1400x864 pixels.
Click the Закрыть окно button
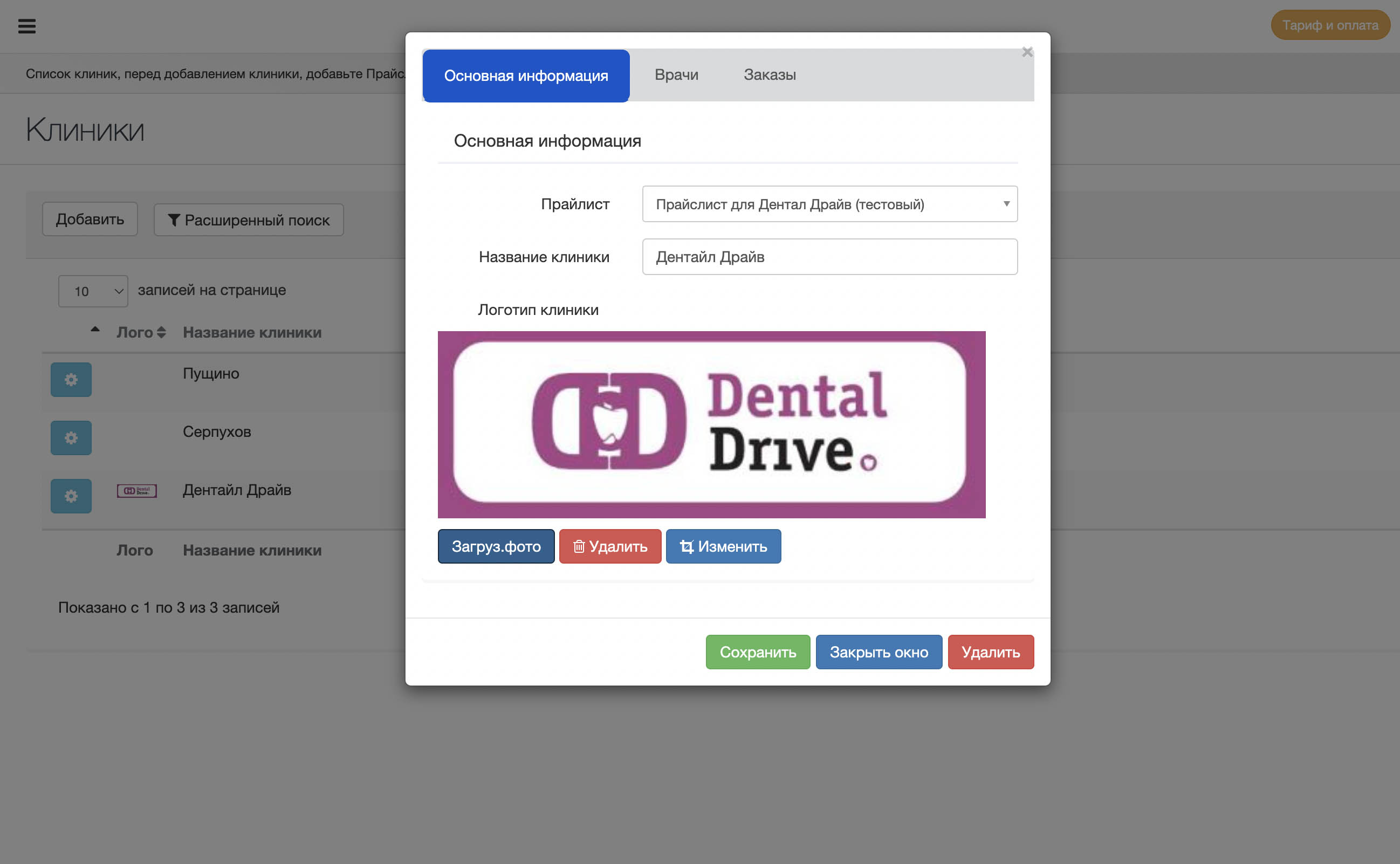coord(879,652)
